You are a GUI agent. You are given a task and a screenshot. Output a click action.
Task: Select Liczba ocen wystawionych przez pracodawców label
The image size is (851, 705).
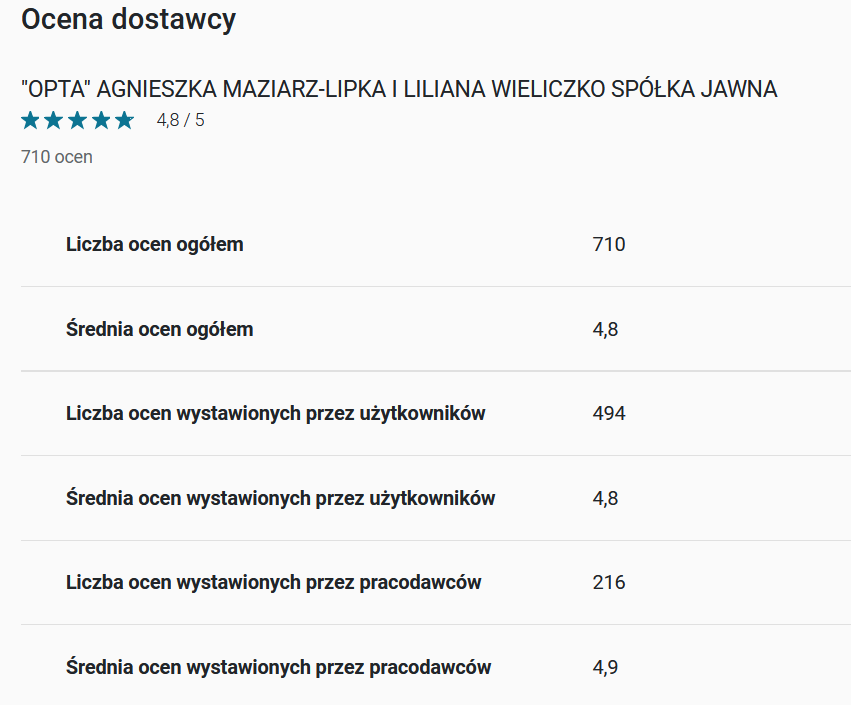pyautogui.click(x=274, y=582)
